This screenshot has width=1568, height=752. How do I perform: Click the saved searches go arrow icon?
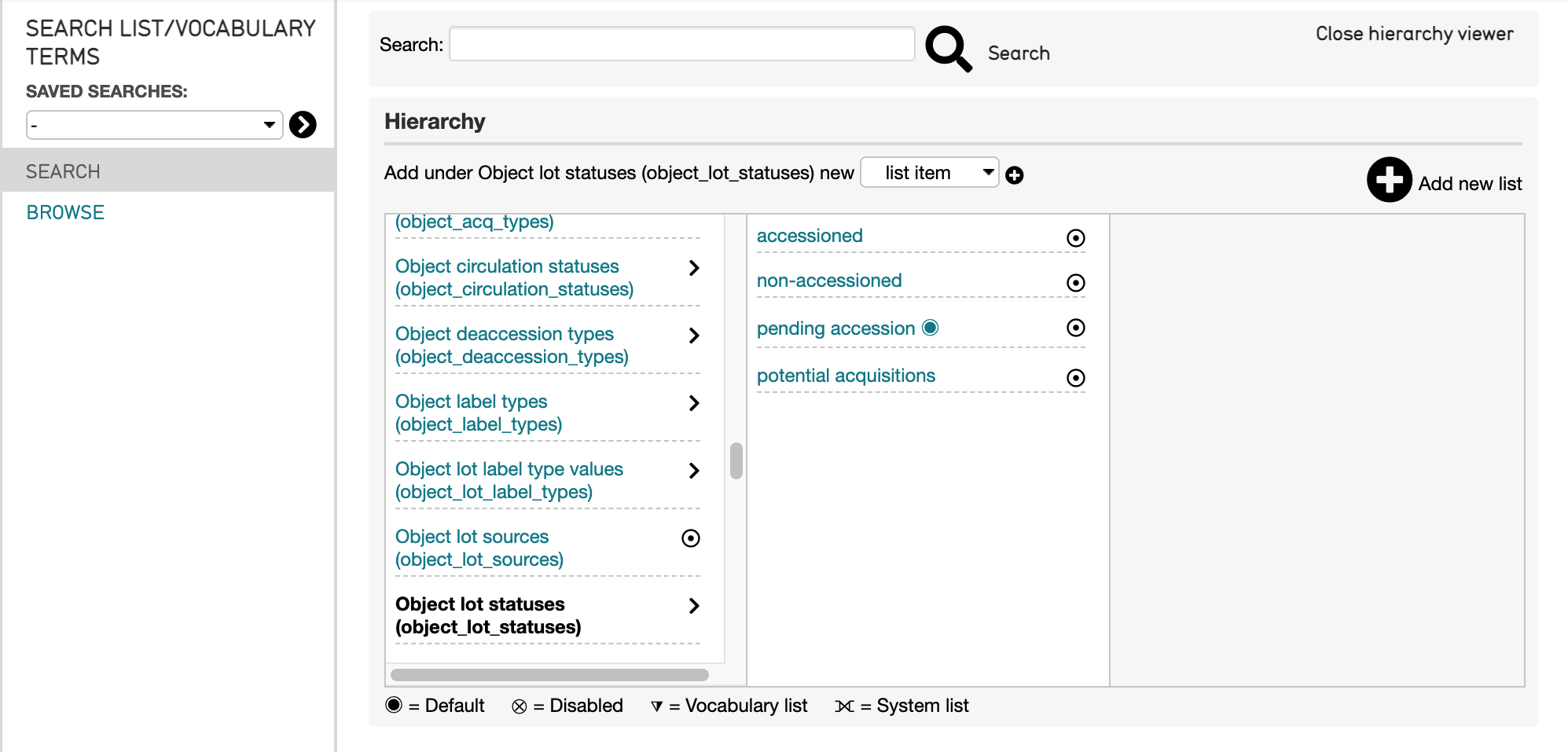pos(303,124)
